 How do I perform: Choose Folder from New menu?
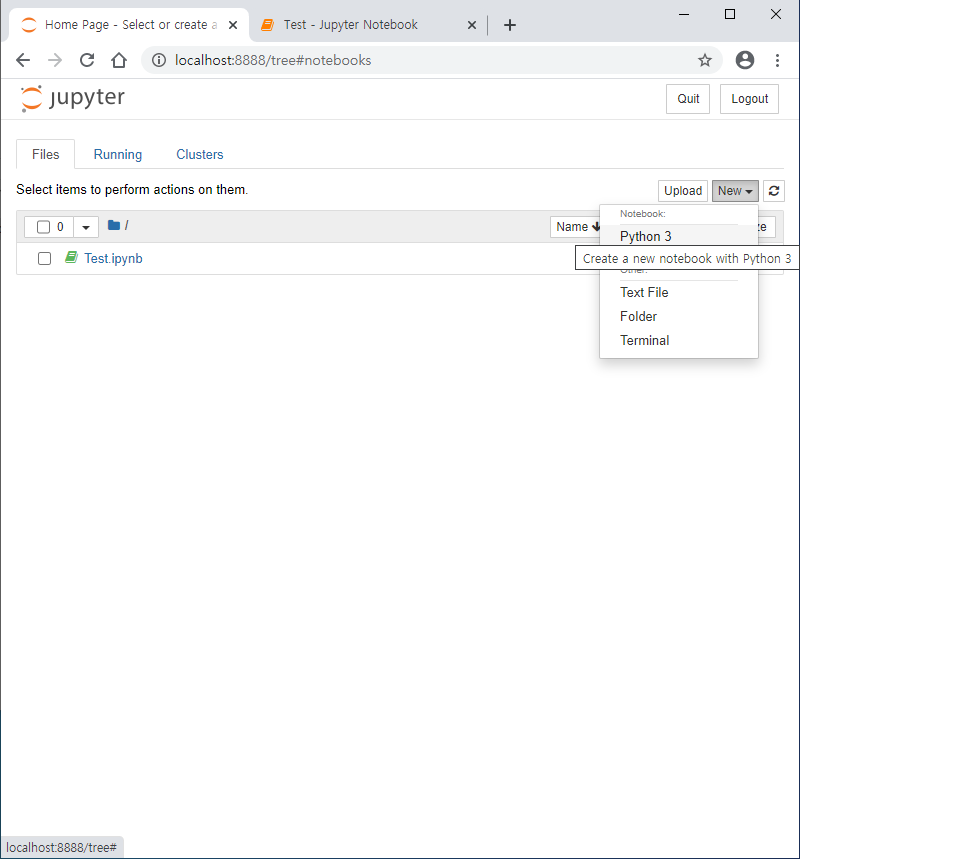(638, 317)
